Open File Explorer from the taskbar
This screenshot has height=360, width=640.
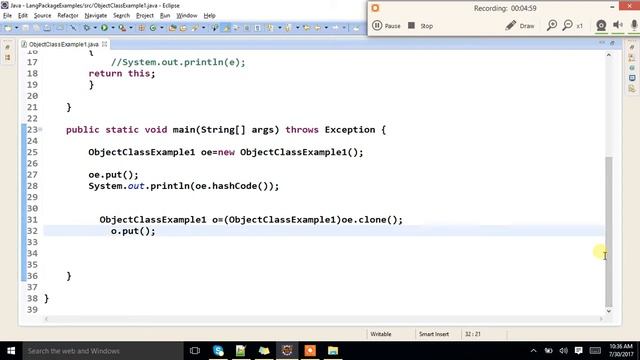pos(333,351)
